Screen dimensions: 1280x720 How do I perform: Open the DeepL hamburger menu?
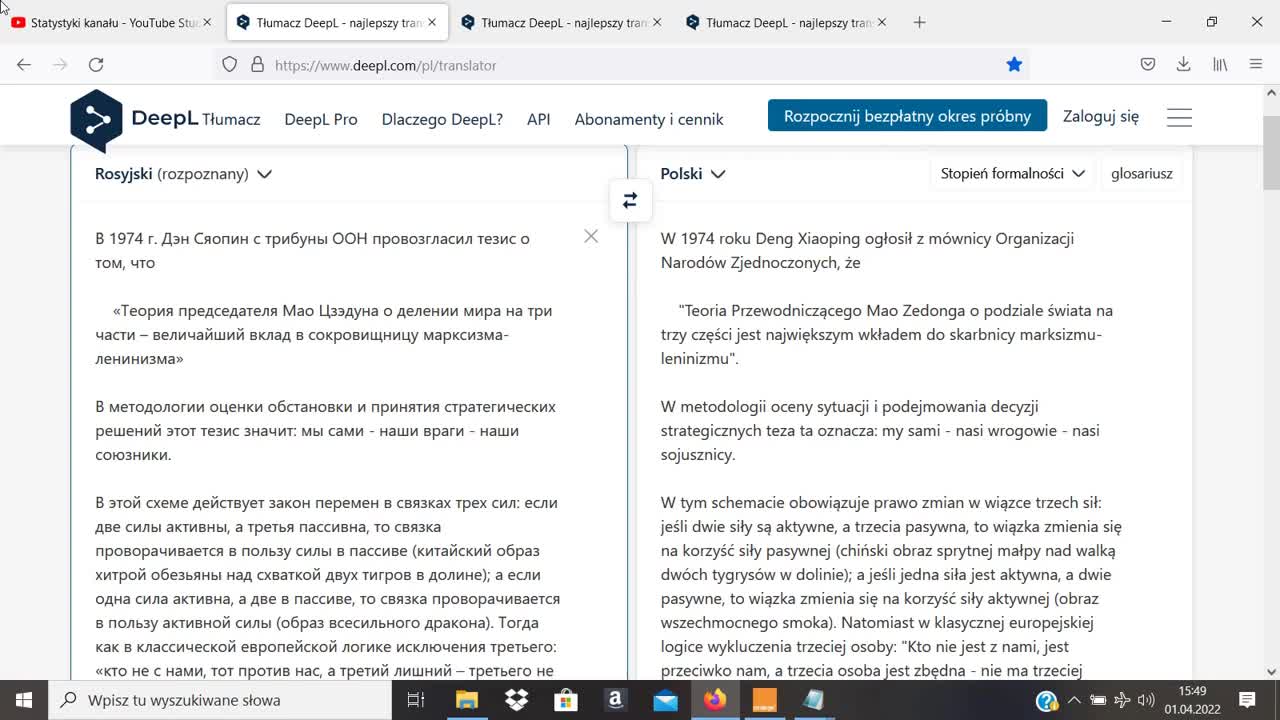click(1179, 117)
